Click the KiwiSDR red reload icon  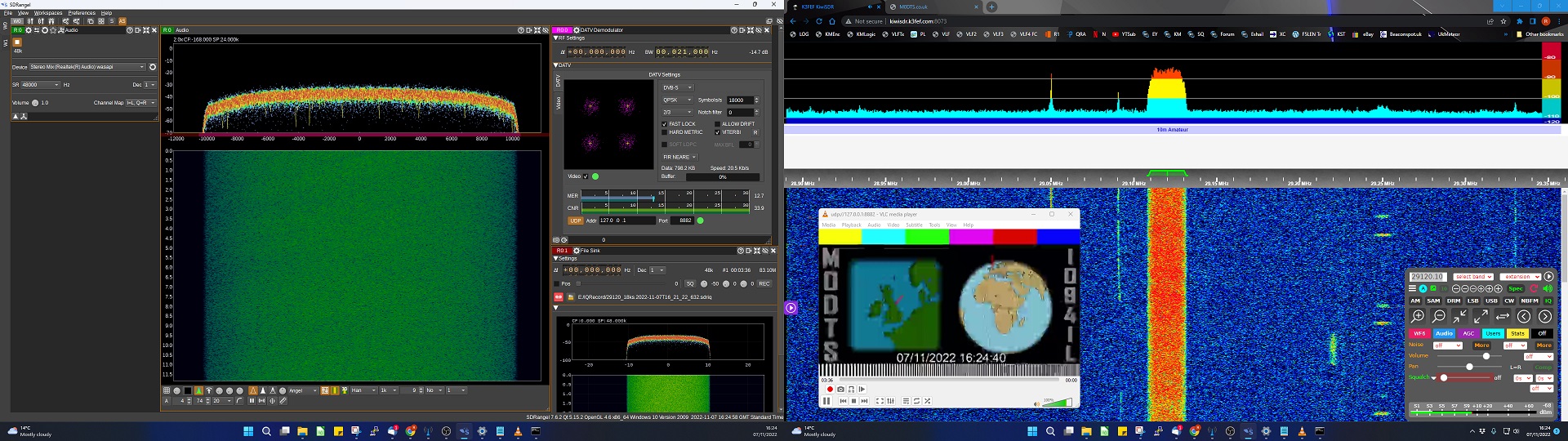[1534, 288]
